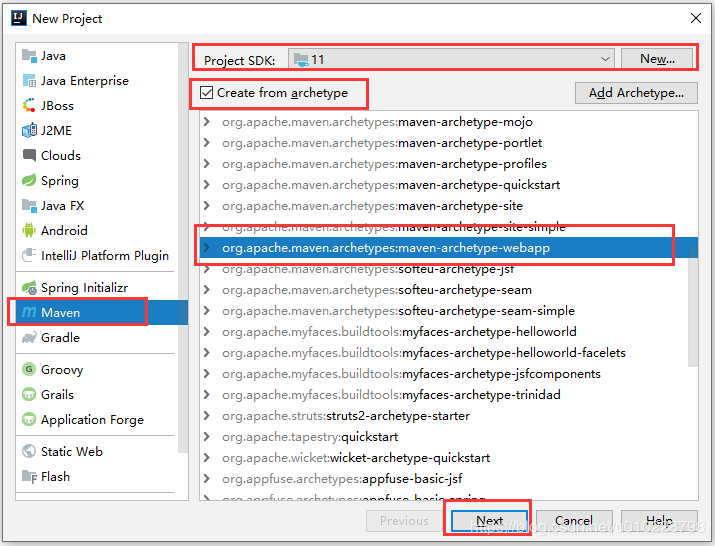Click the Cancel button
The image size is (715, 546).
[x=574, y=520]
